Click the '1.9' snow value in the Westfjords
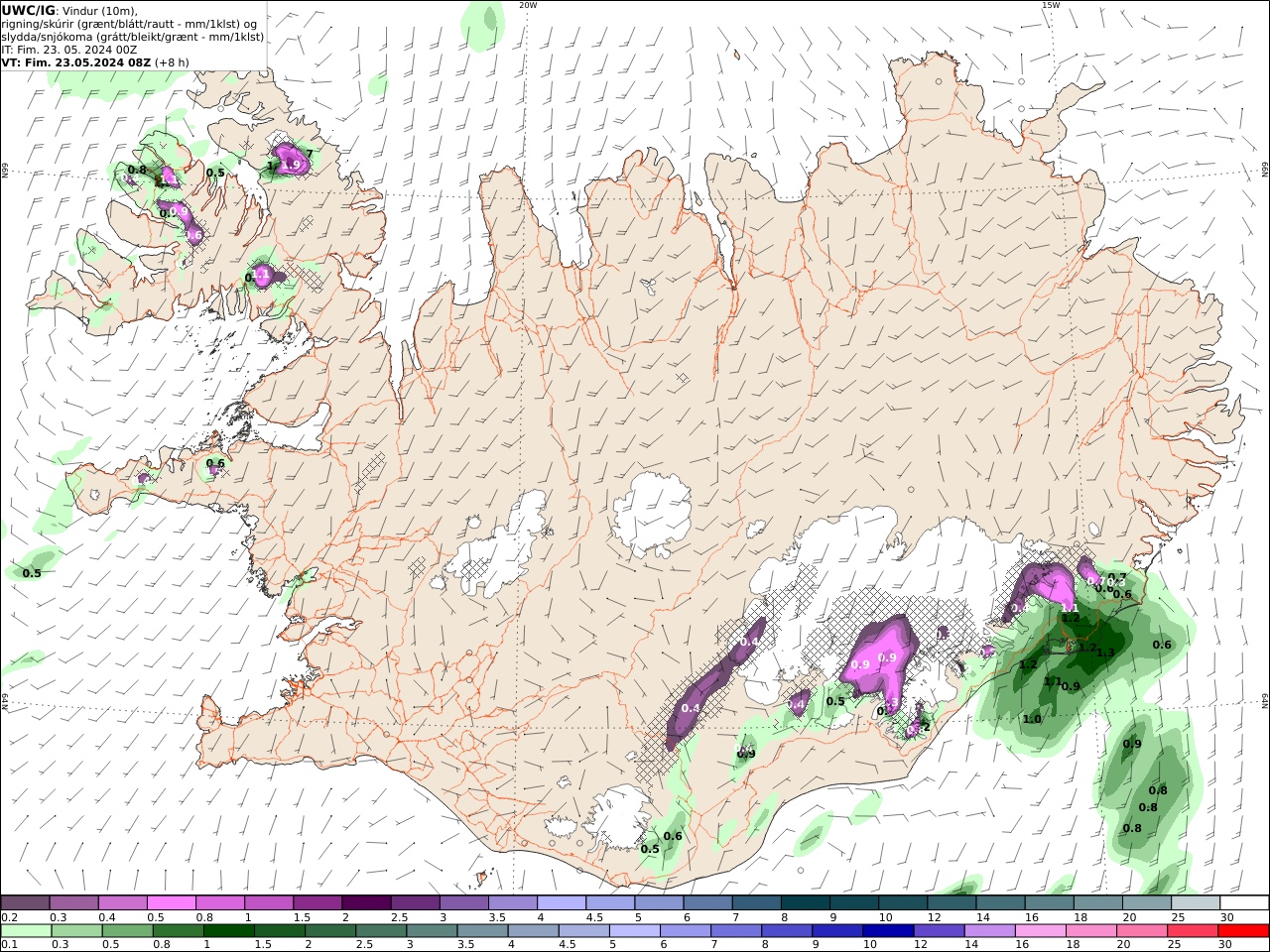Viewport: 1270px width, 952px height. 291,165
